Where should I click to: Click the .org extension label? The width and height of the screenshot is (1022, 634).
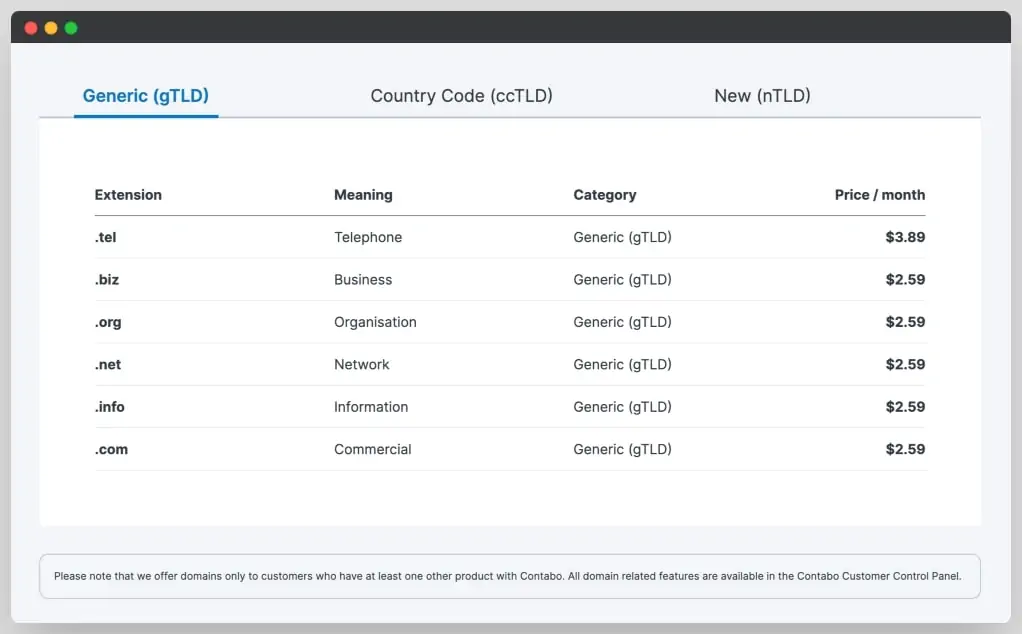point(108,322)
